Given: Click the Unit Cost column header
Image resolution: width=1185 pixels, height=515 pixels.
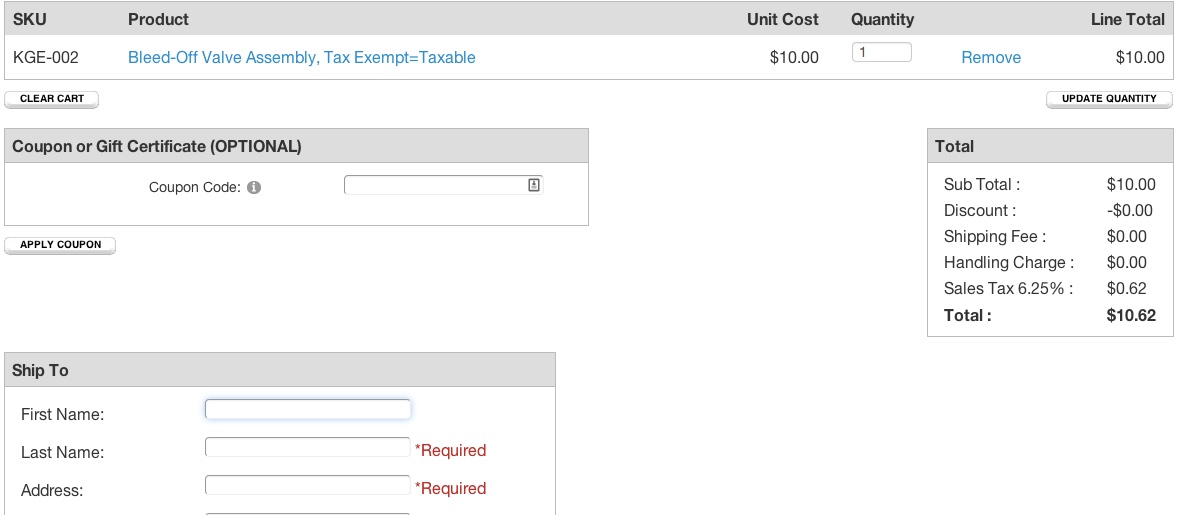Looking at the screenshot, I should 783,20.
